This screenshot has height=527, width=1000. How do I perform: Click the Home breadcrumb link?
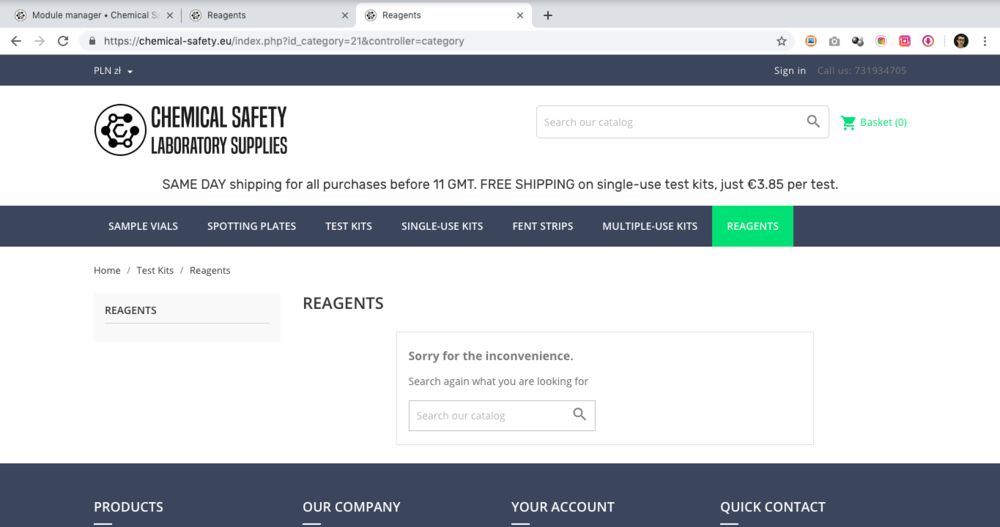(x=107, y=271)
